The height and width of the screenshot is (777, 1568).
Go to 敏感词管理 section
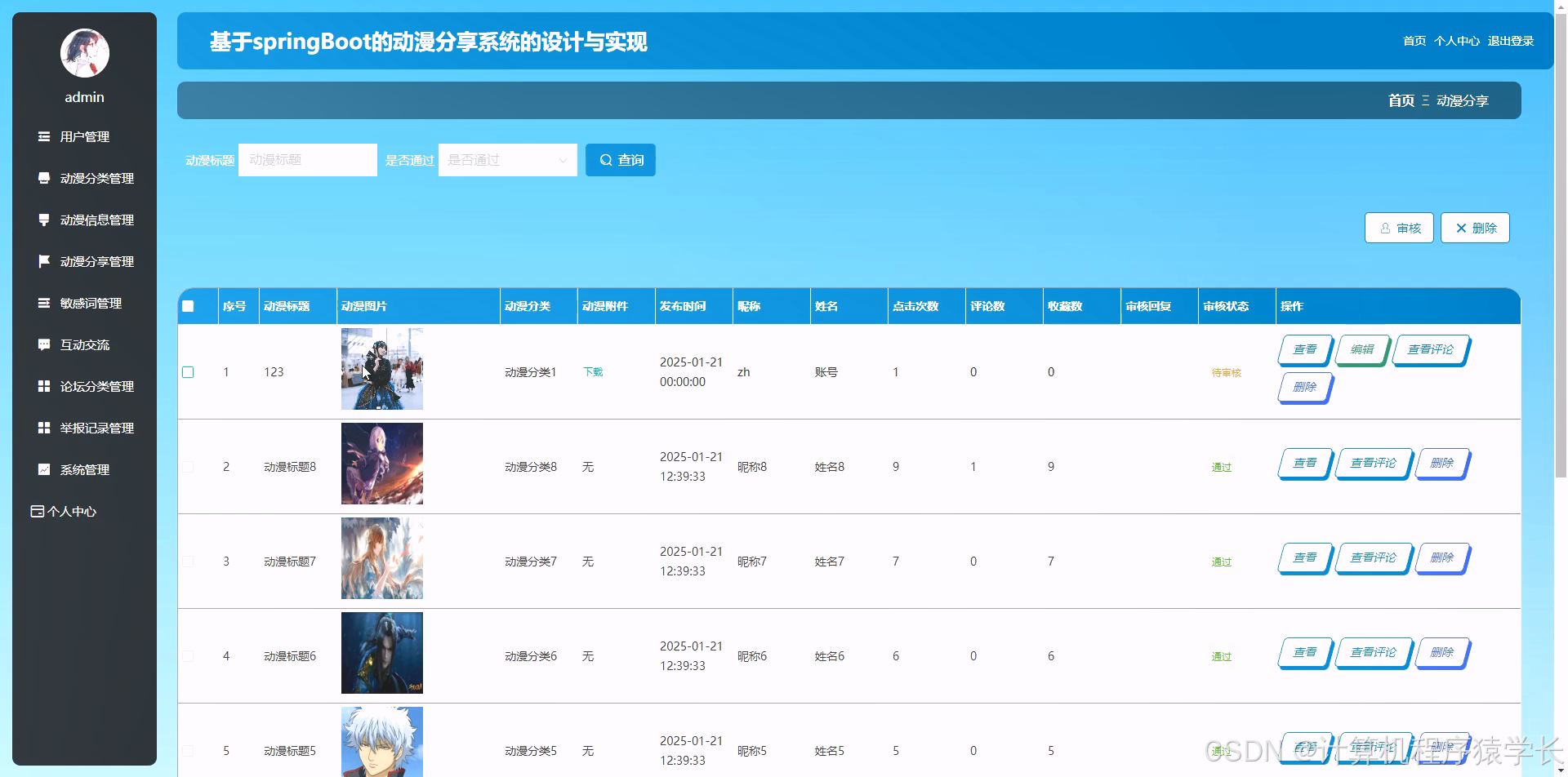point(90,303)
